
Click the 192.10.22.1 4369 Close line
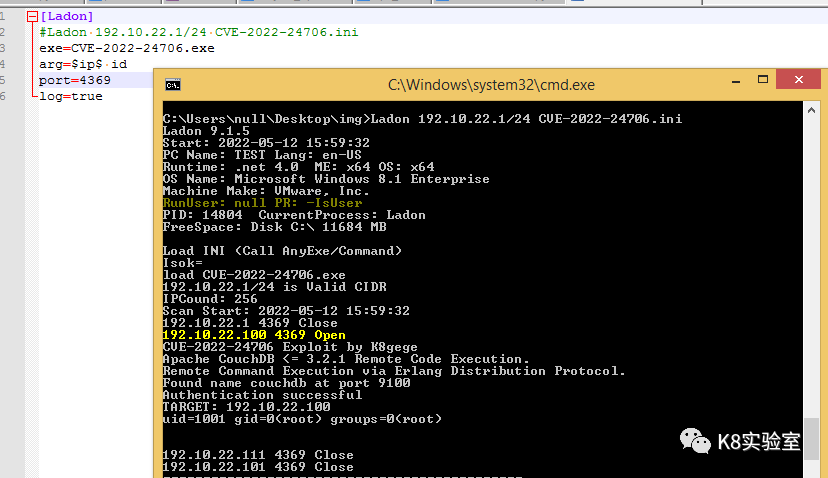coord(250,323)
